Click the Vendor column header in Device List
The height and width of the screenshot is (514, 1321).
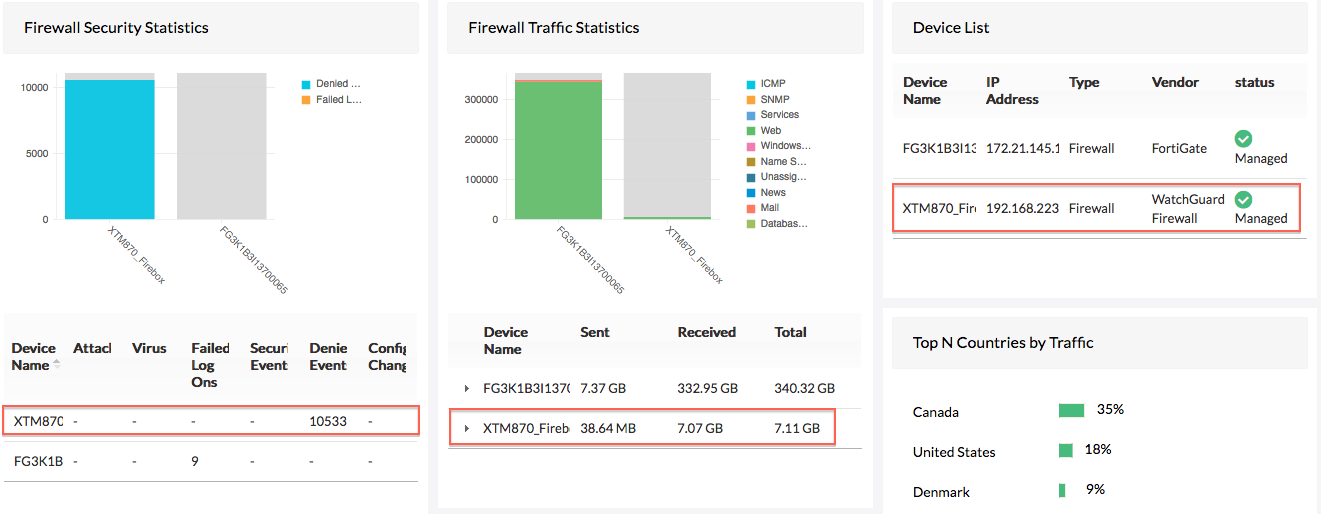1175,82
